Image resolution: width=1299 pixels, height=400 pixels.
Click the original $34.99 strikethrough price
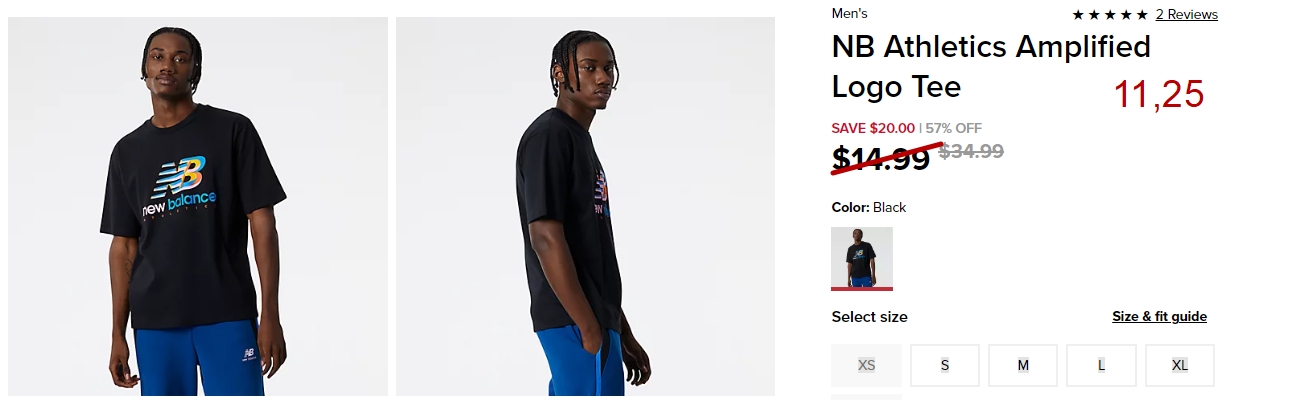[x=971, y=151]
